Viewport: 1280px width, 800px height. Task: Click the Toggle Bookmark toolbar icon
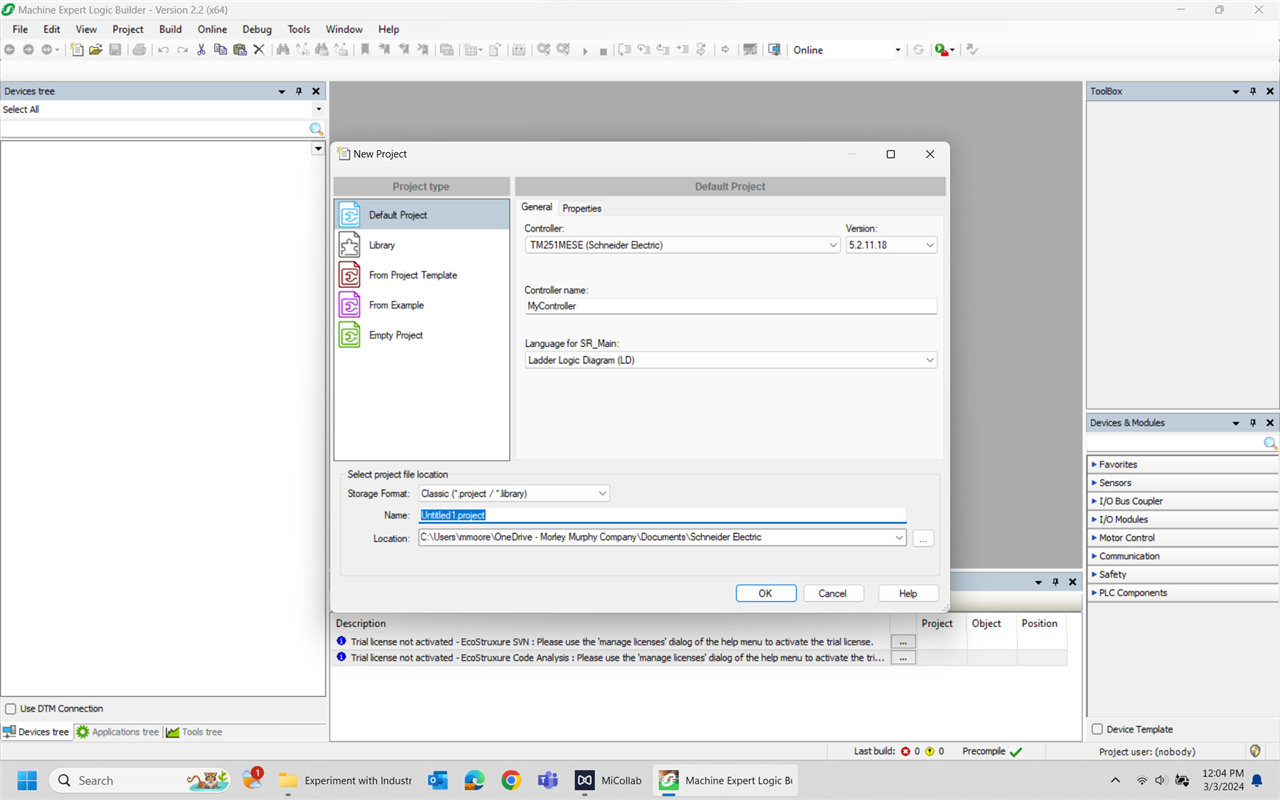[x=365, y=49]
